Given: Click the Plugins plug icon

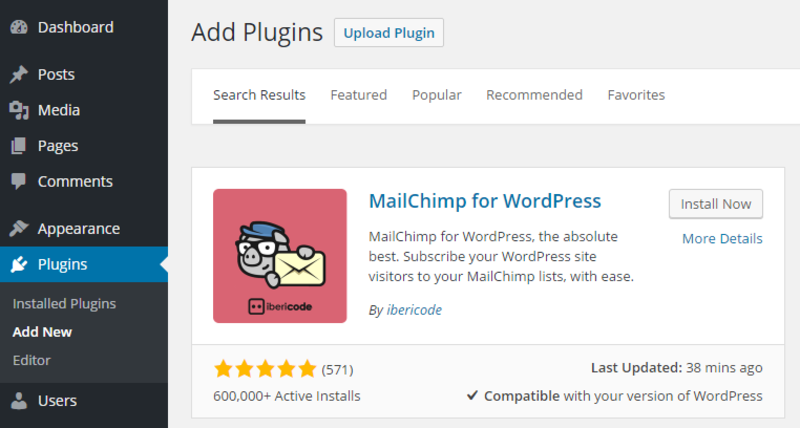Looking at the screenshot, I should click(x=19, y=264).
